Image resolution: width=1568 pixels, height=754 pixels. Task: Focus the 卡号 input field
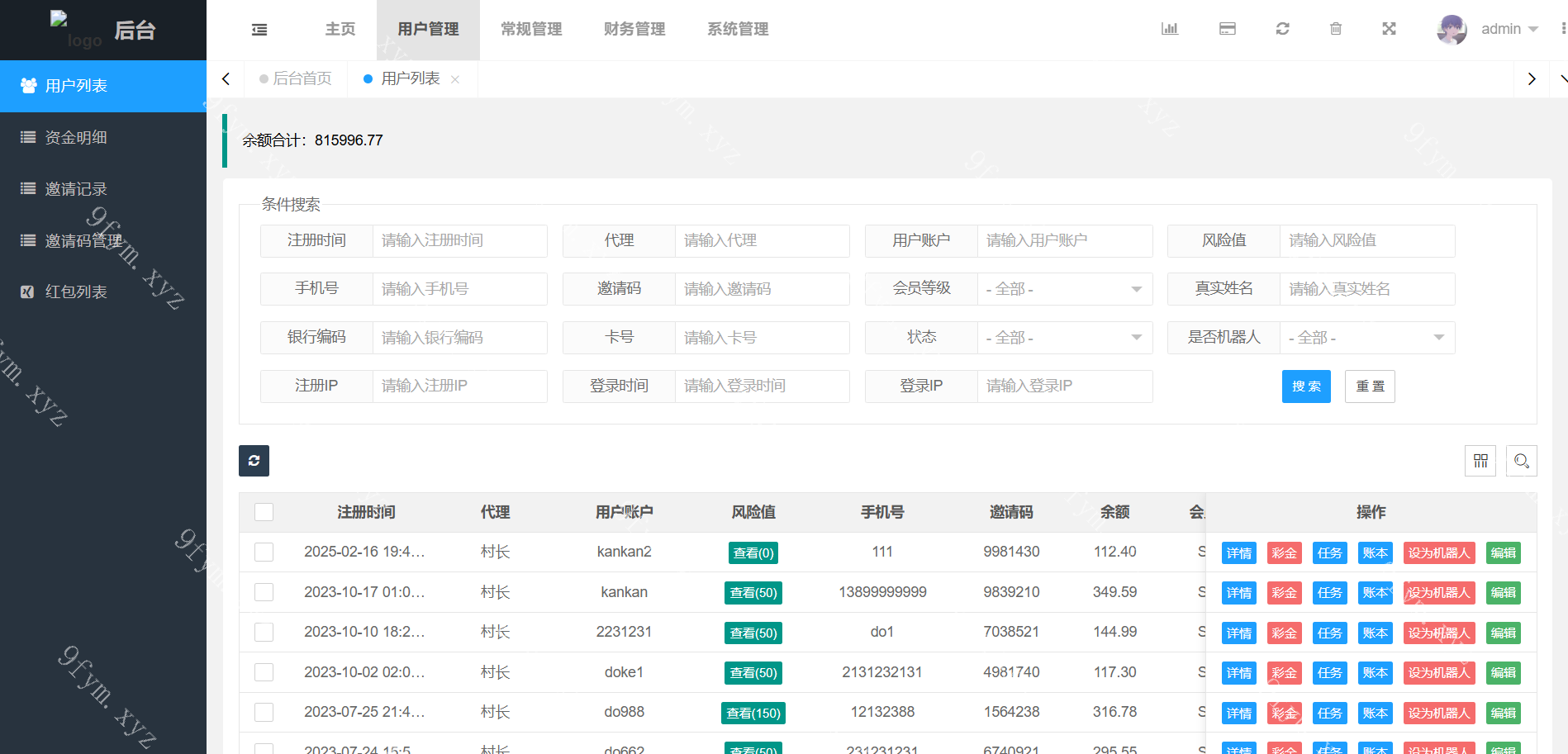[x=763, y=338]
